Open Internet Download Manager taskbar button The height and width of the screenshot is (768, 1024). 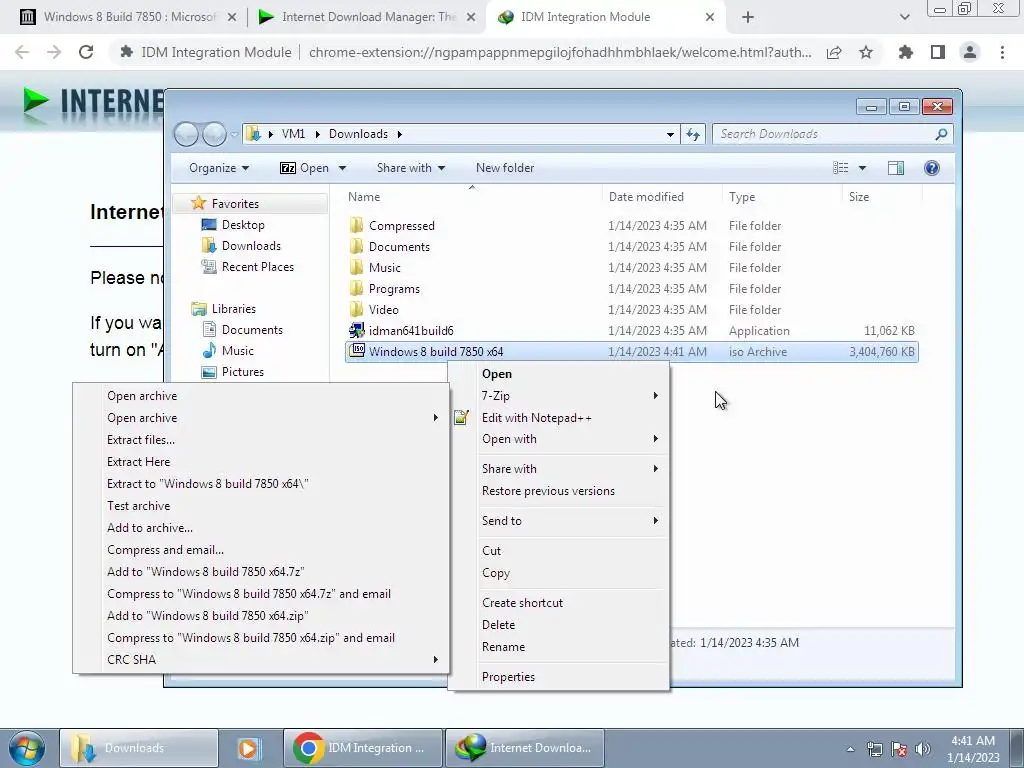[524, 748]
